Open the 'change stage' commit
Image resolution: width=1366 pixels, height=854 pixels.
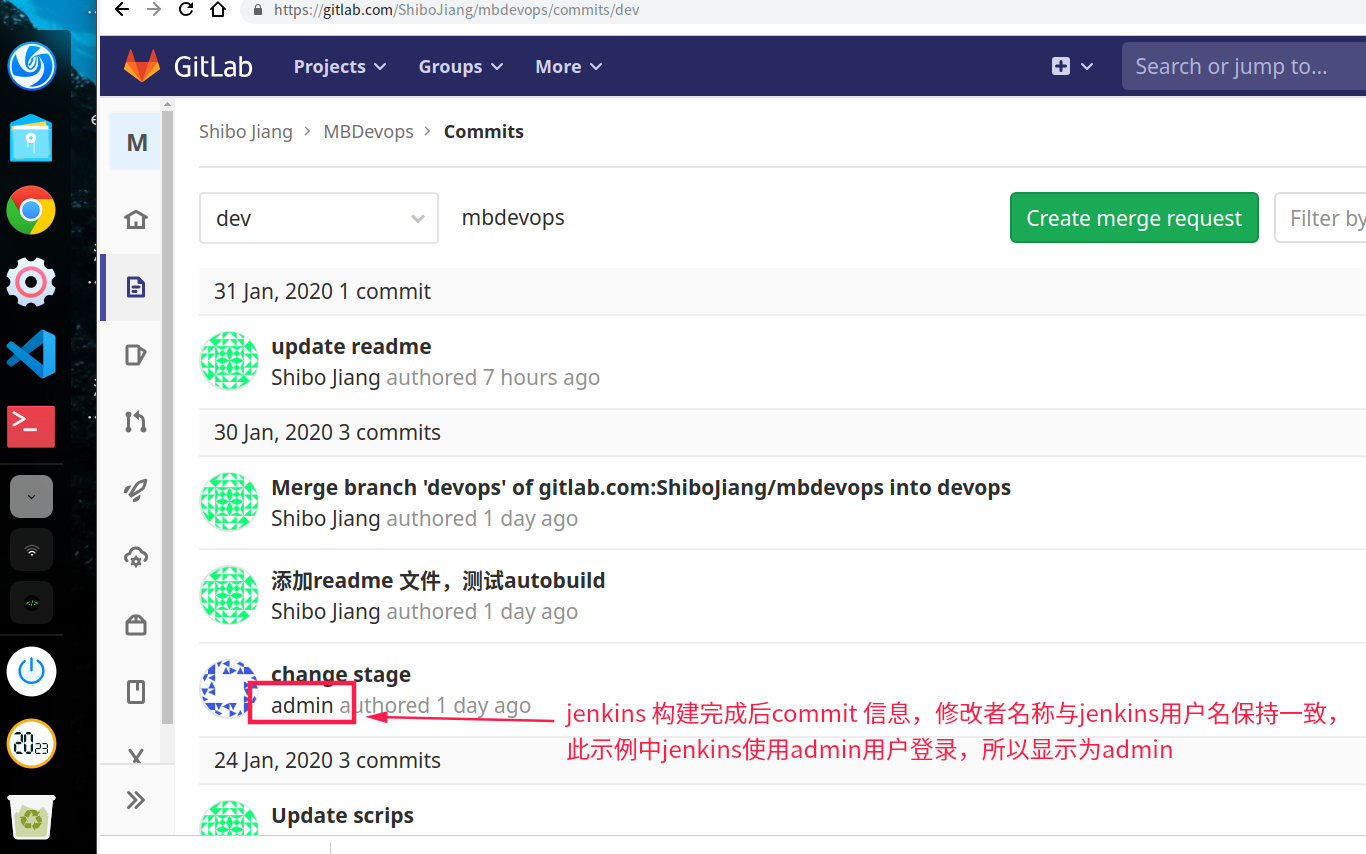[x=341, y=675]
